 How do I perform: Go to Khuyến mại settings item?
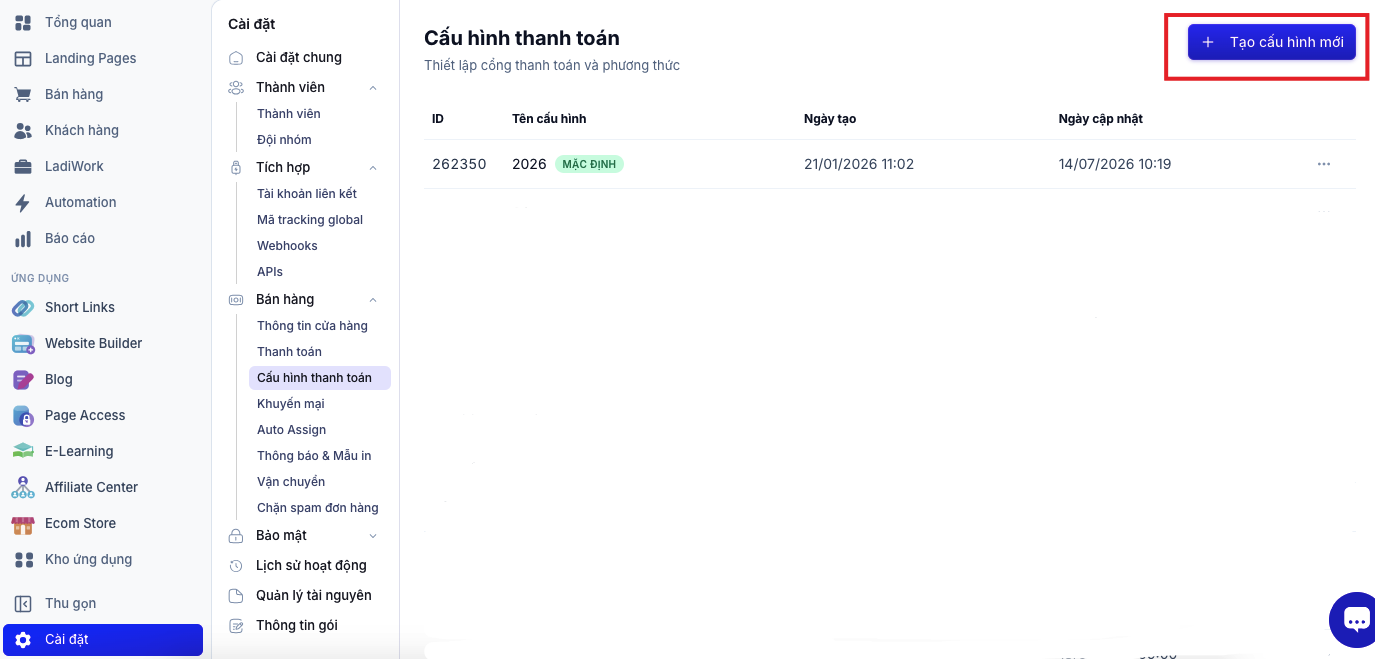pyautogui.click(x=291, y=404)
